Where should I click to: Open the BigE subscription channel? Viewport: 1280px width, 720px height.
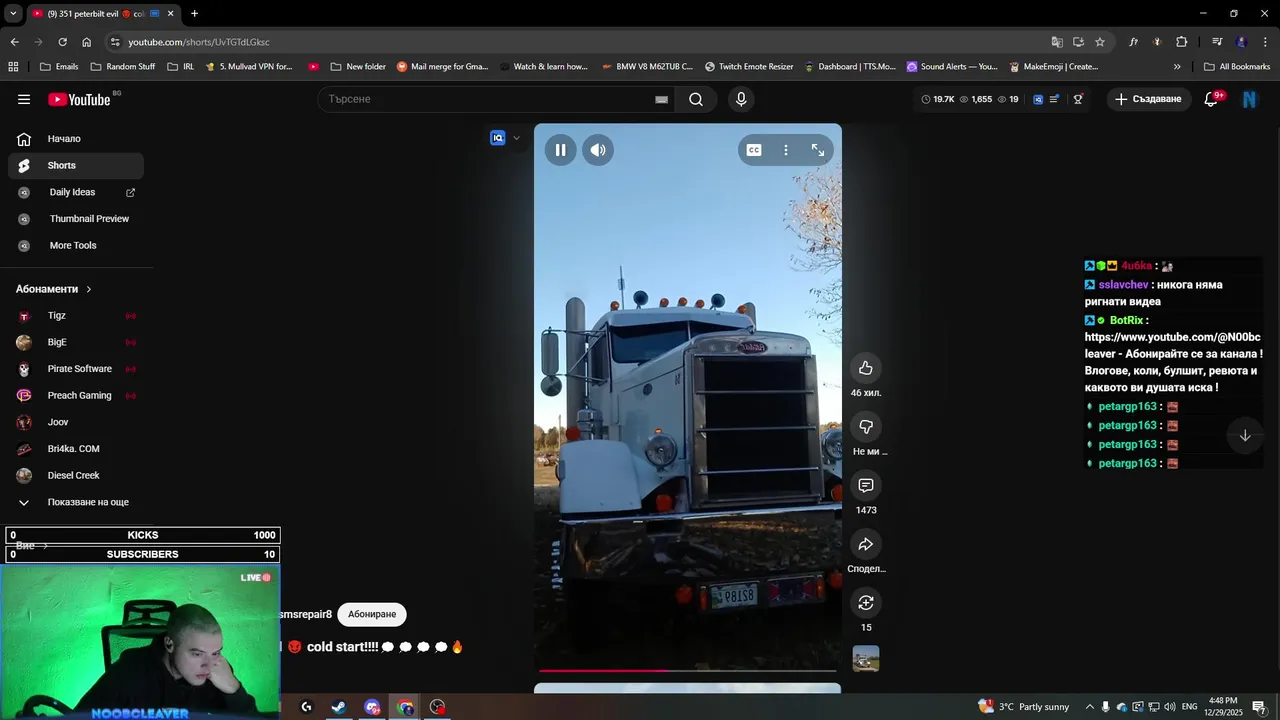76,342
